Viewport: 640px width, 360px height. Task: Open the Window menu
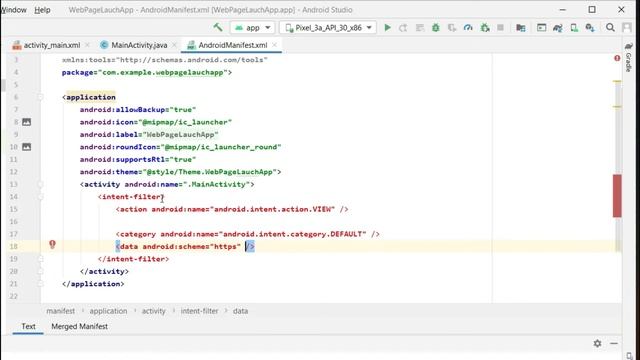pos(13,10)
